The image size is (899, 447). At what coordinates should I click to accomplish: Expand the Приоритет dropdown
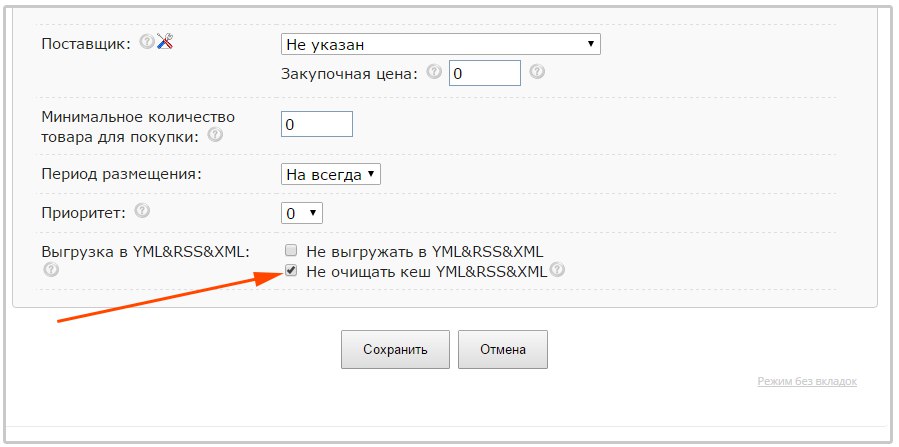point(302,213)
